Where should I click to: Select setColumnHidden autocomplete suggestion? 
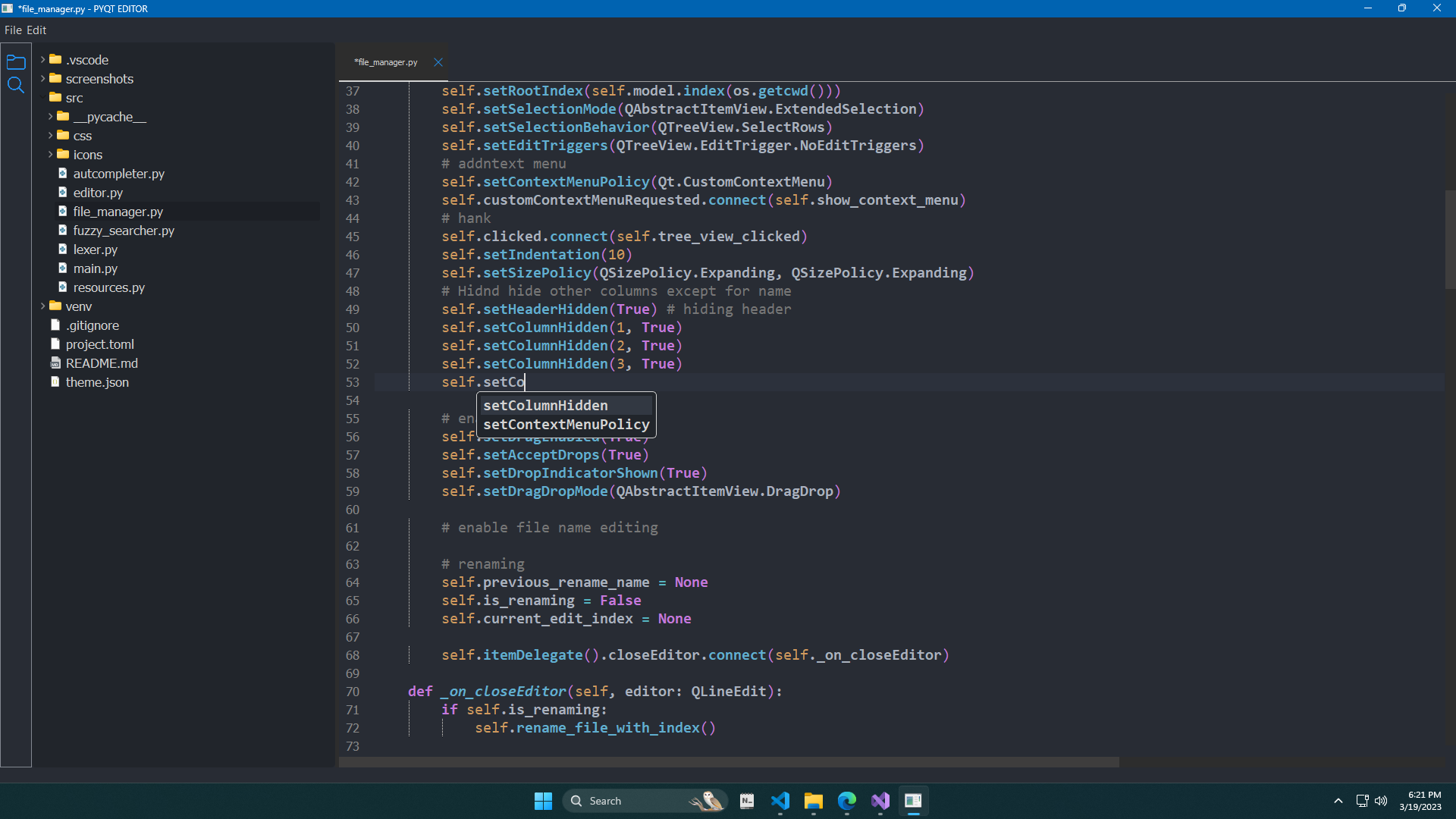tap(545, 406)
